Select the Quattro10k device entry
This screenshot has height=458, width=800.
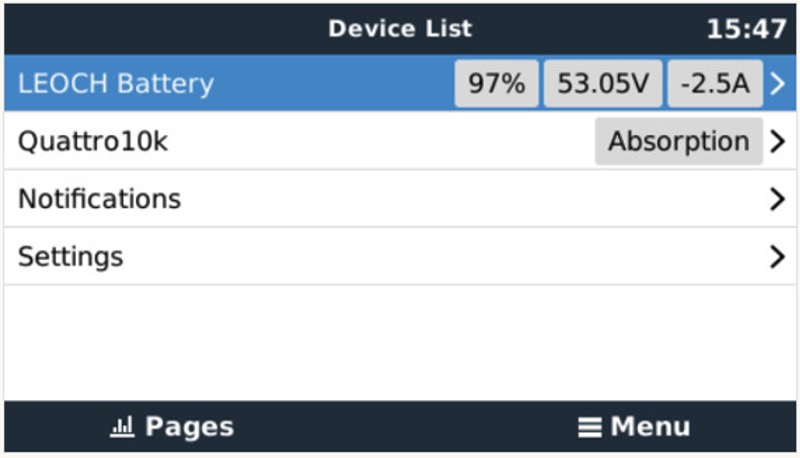pos(93,141)
